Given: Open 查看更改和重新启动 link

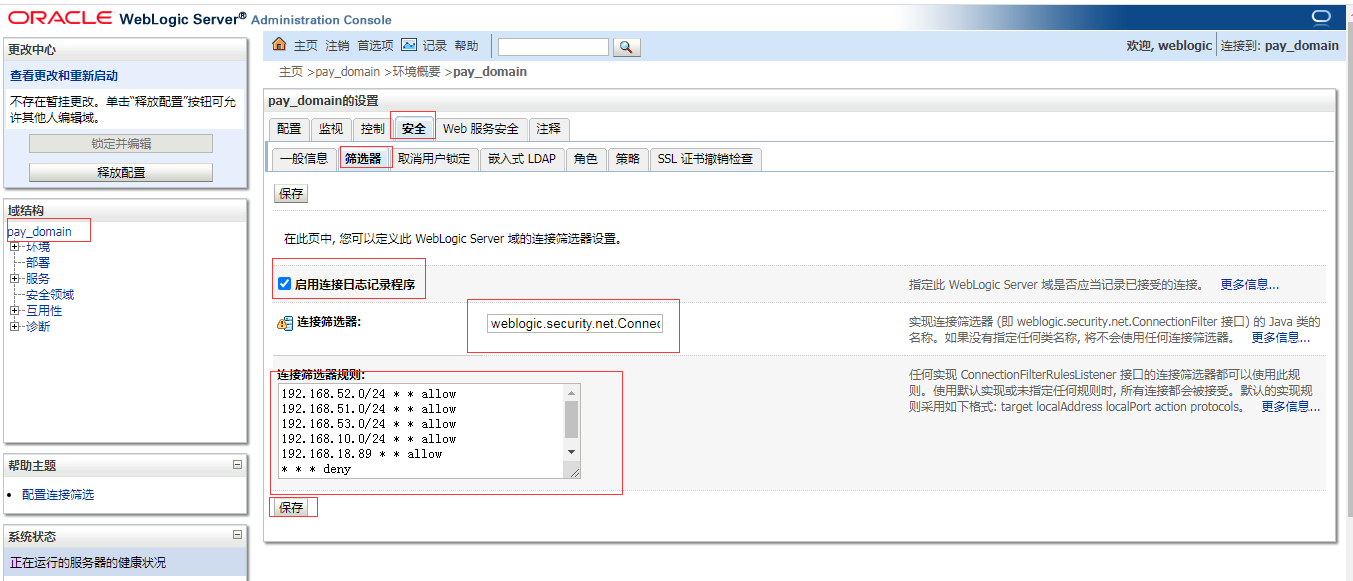Looking at the screenshot, I should 64,76.
